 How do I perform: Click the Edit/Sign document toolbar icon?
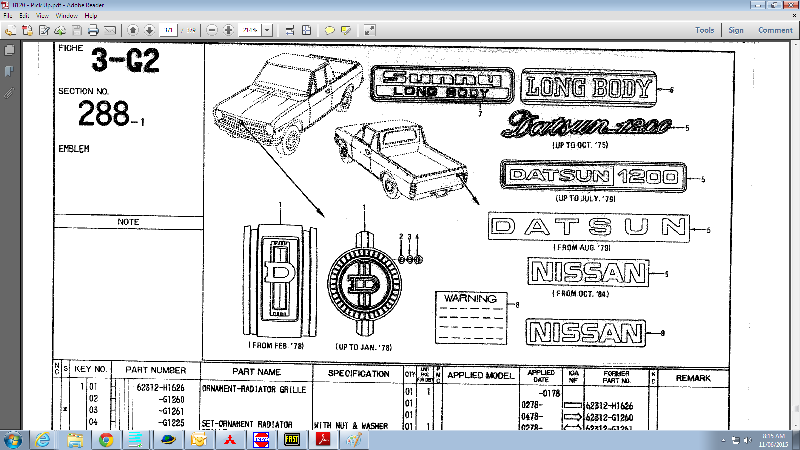point(44,31)
